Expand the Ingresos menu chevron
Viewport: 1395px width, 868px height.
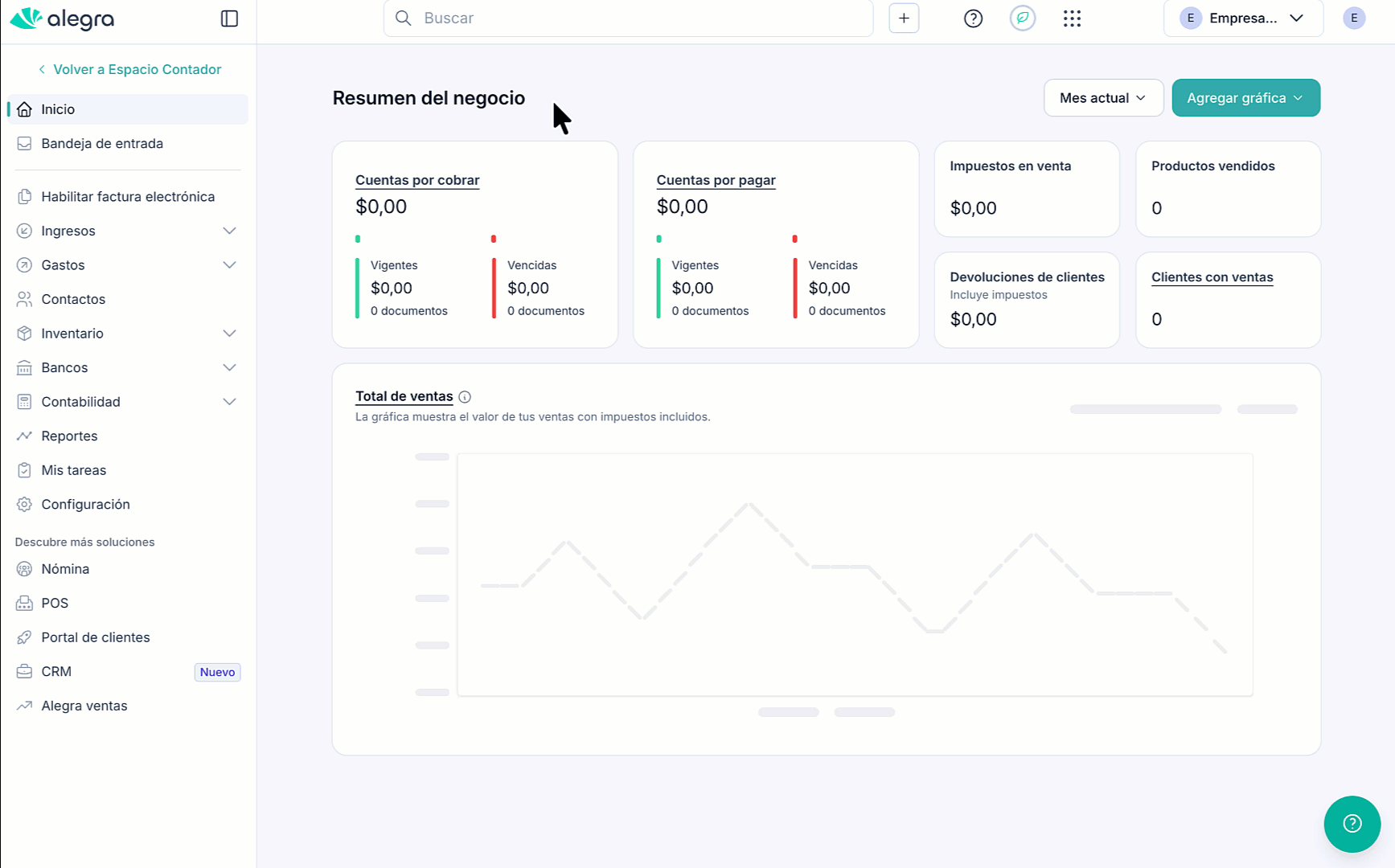coord(229,231)
